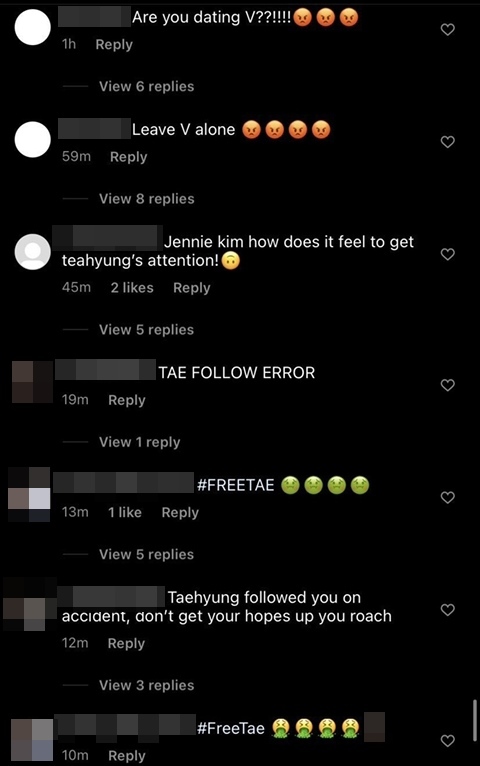View '1 like' on the 13m comment
This screenshot has height=766, width=480.
coord(125,512)
